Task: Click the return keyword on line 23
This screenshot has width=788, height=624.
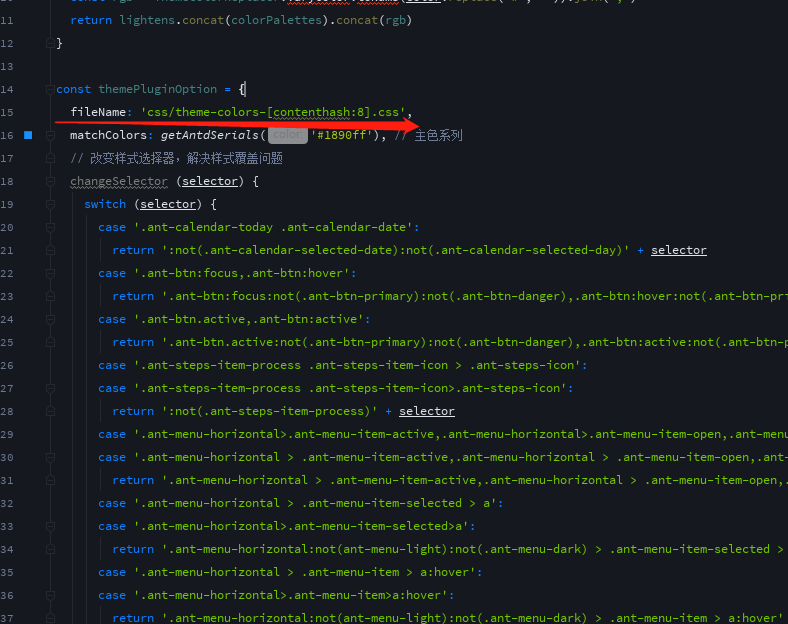Action: coord(133,296)
